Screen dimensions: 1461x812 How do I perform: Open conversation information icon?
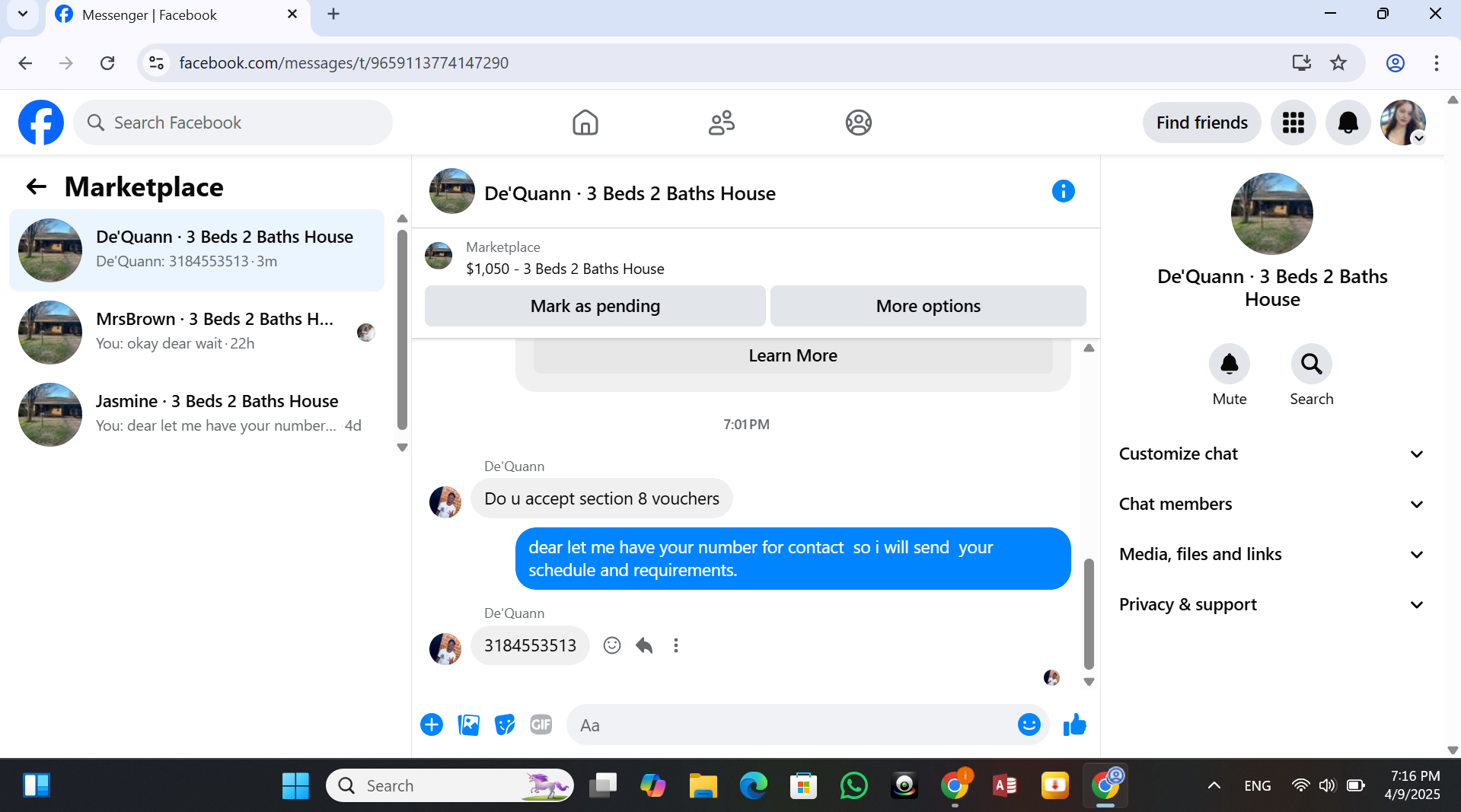1063,191
